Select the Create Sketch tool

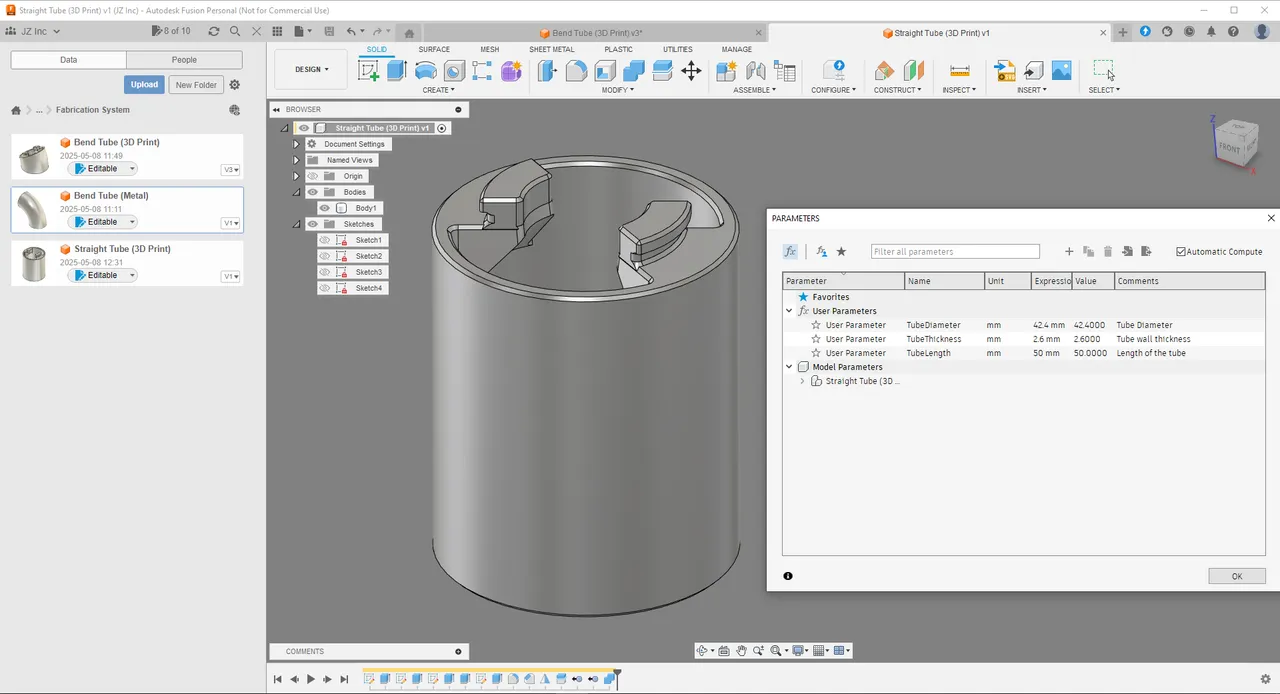click(369, 70)
